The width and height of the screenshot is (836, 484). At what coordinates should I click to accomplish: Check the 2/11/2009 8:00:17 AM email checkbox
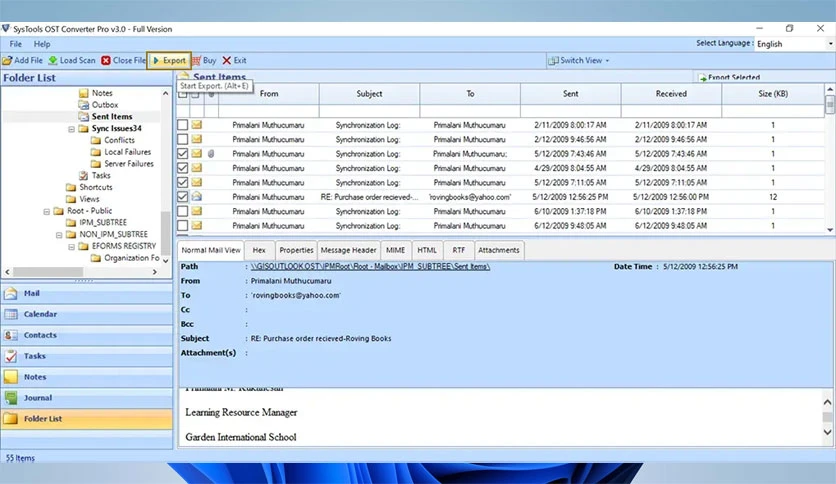point(183,125)
